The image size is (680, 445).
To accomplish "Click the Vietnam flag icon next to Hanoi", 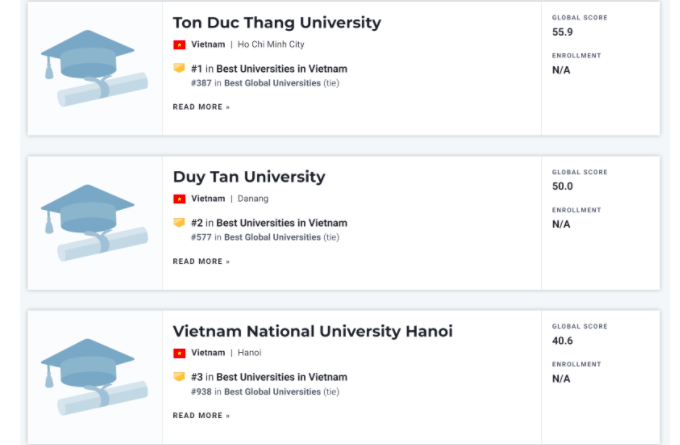I will tap(179, 353).
